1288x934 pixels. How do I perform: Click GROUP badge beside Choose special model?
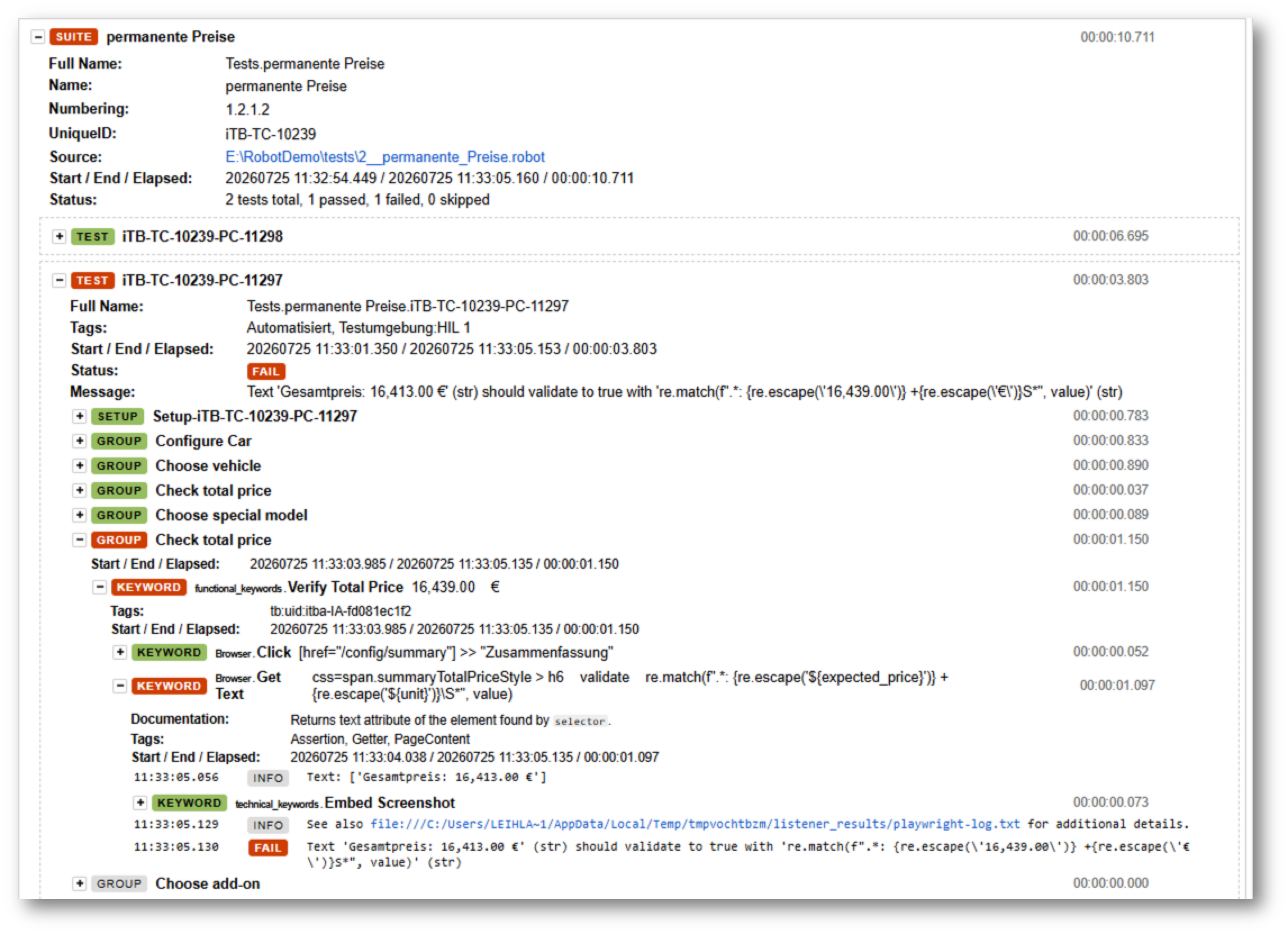coord(119,515)
